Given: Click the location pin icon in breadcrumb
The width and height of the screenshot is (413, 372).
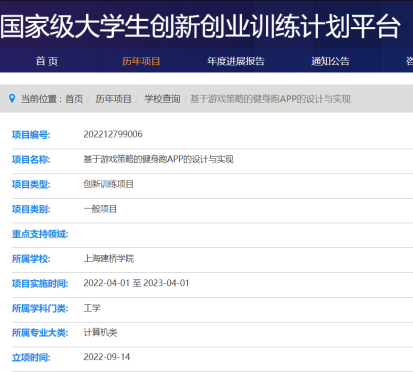Looking at the screenshot, I should [12, 98].
